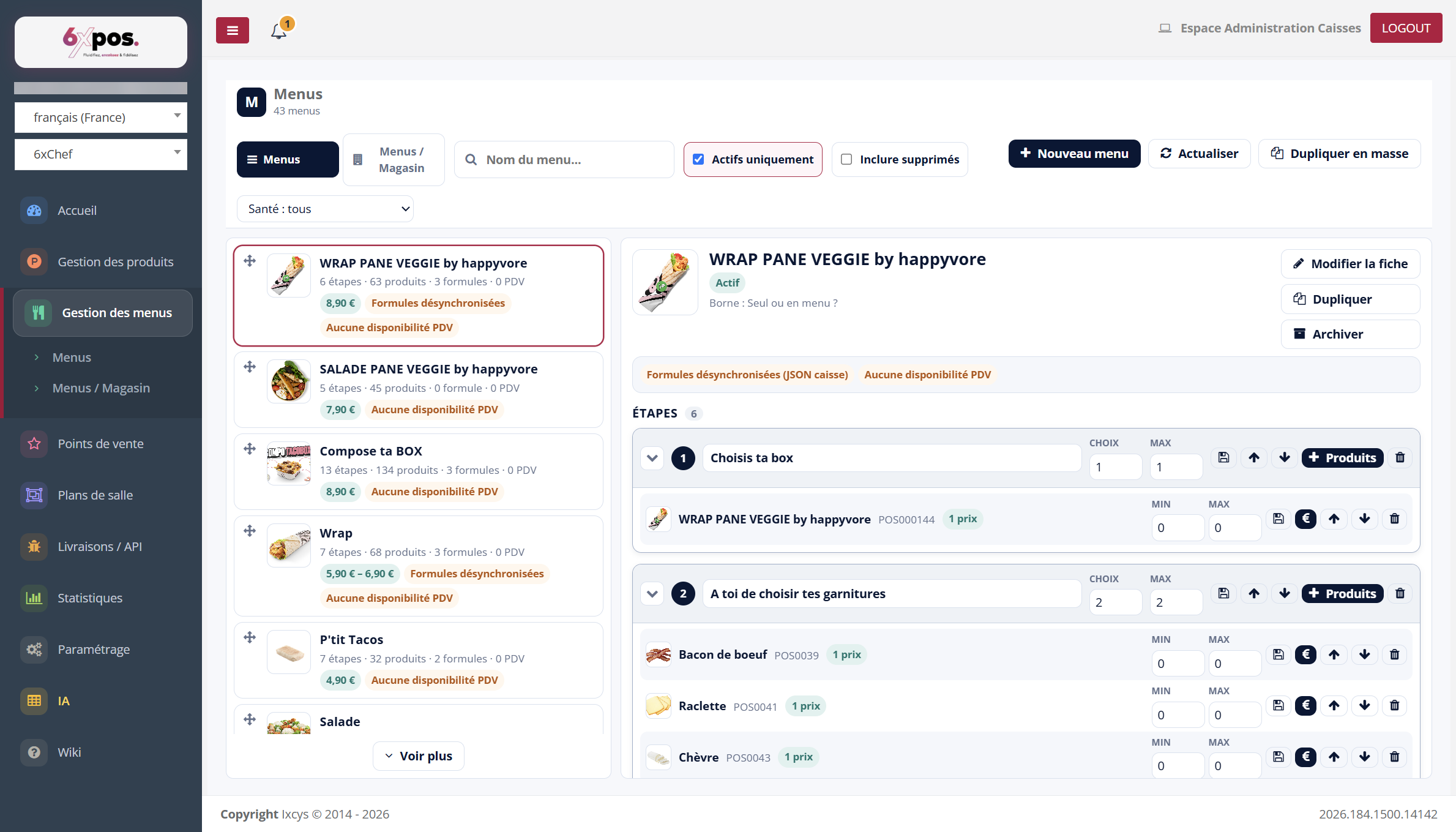Select the Salade PANE VEGGIE thumbnail
The width and height of the screenshot is (1456, 832).
[289, 381]
